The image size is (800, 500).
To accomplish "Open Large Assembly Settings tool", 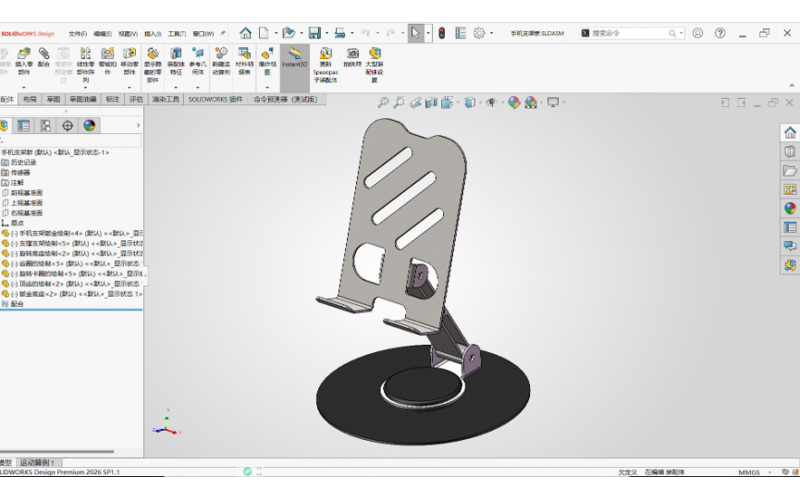I will (374, 65).
